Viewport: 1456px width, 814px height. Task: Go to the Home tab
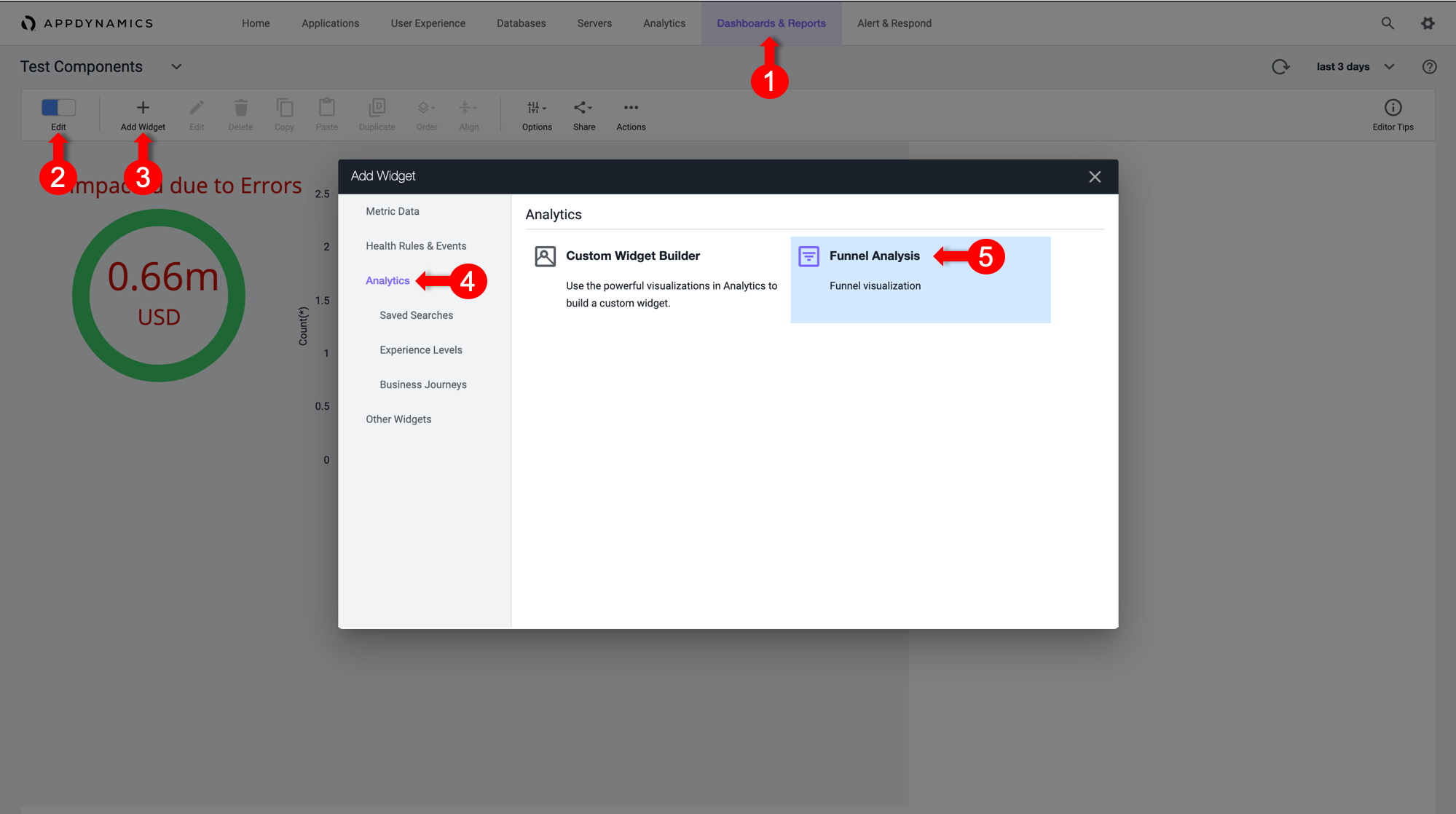pyautogui.click(x=256, y=23)
